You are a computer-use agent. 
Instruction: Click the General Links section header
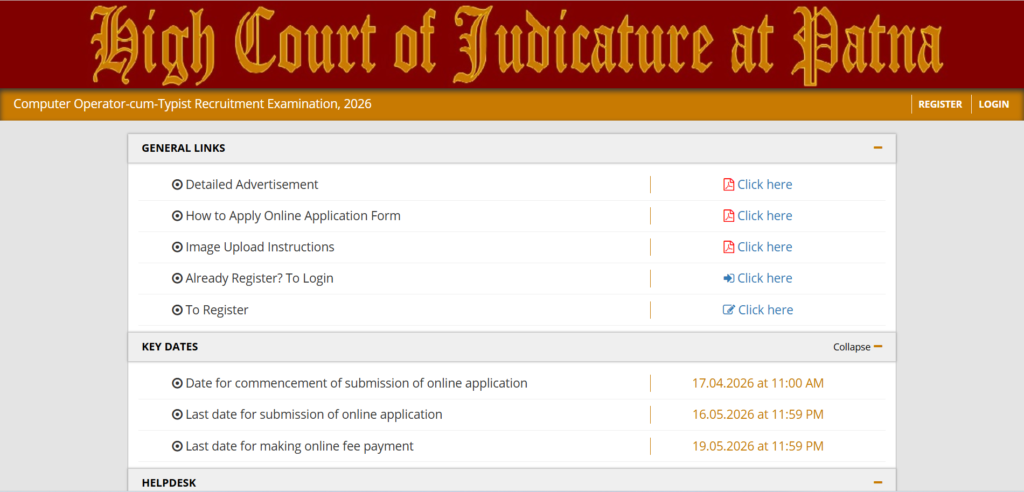[512, 148]
